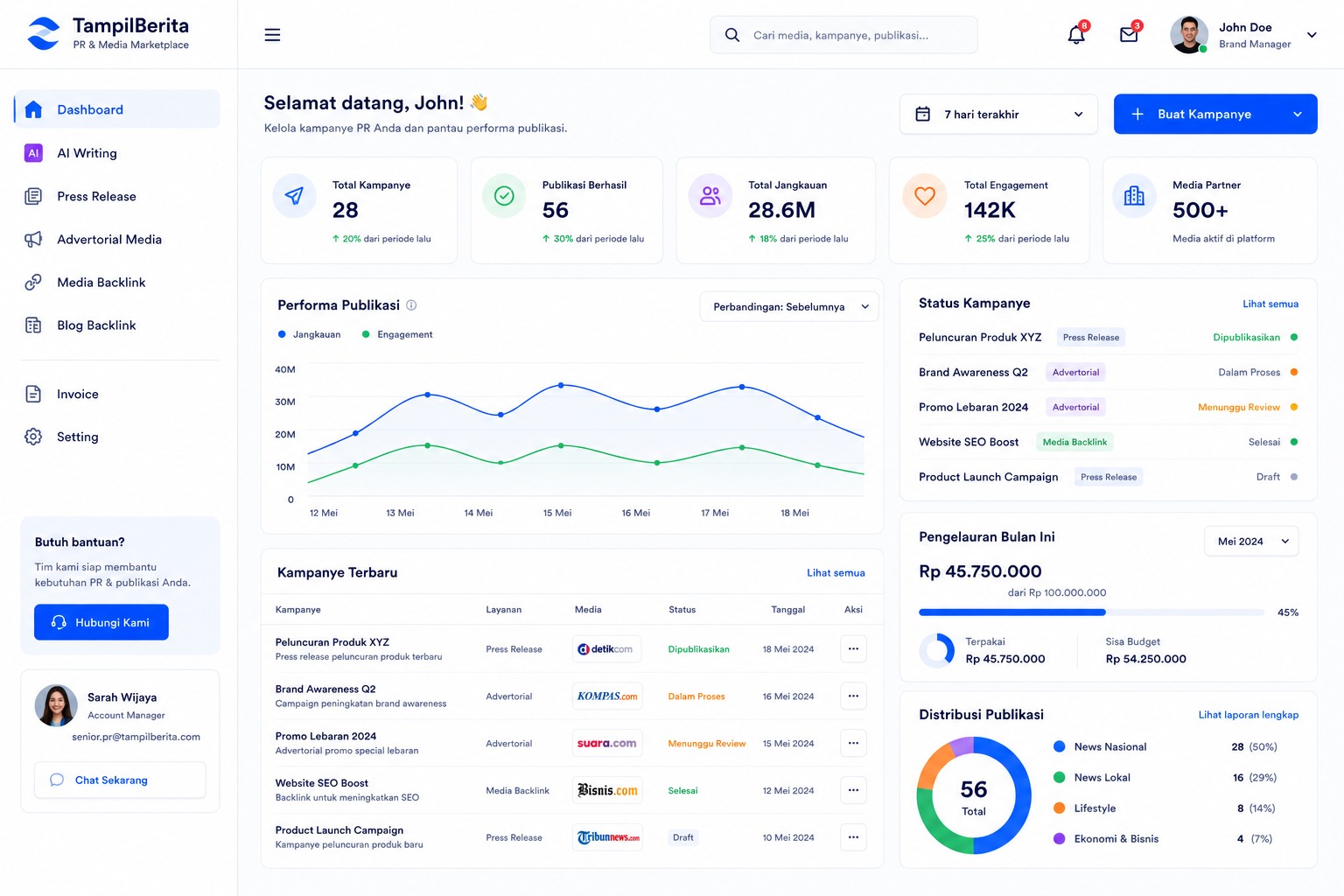The height and width of the screenshot is (896, 1344).
Task: Click the Publikasi Berhasil checkmark icon
Action: [504, 196]
